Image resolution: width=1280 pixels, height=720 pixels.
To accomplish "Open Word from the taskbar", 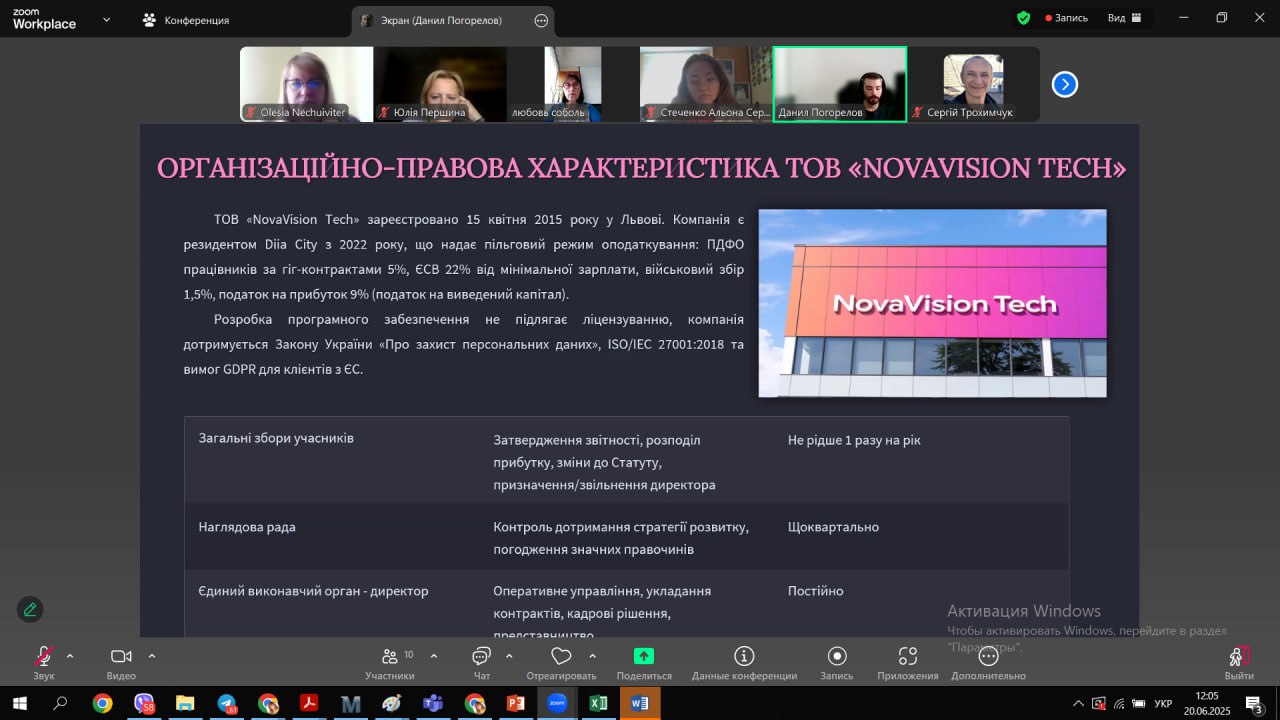I will click(x=640, y=703).
